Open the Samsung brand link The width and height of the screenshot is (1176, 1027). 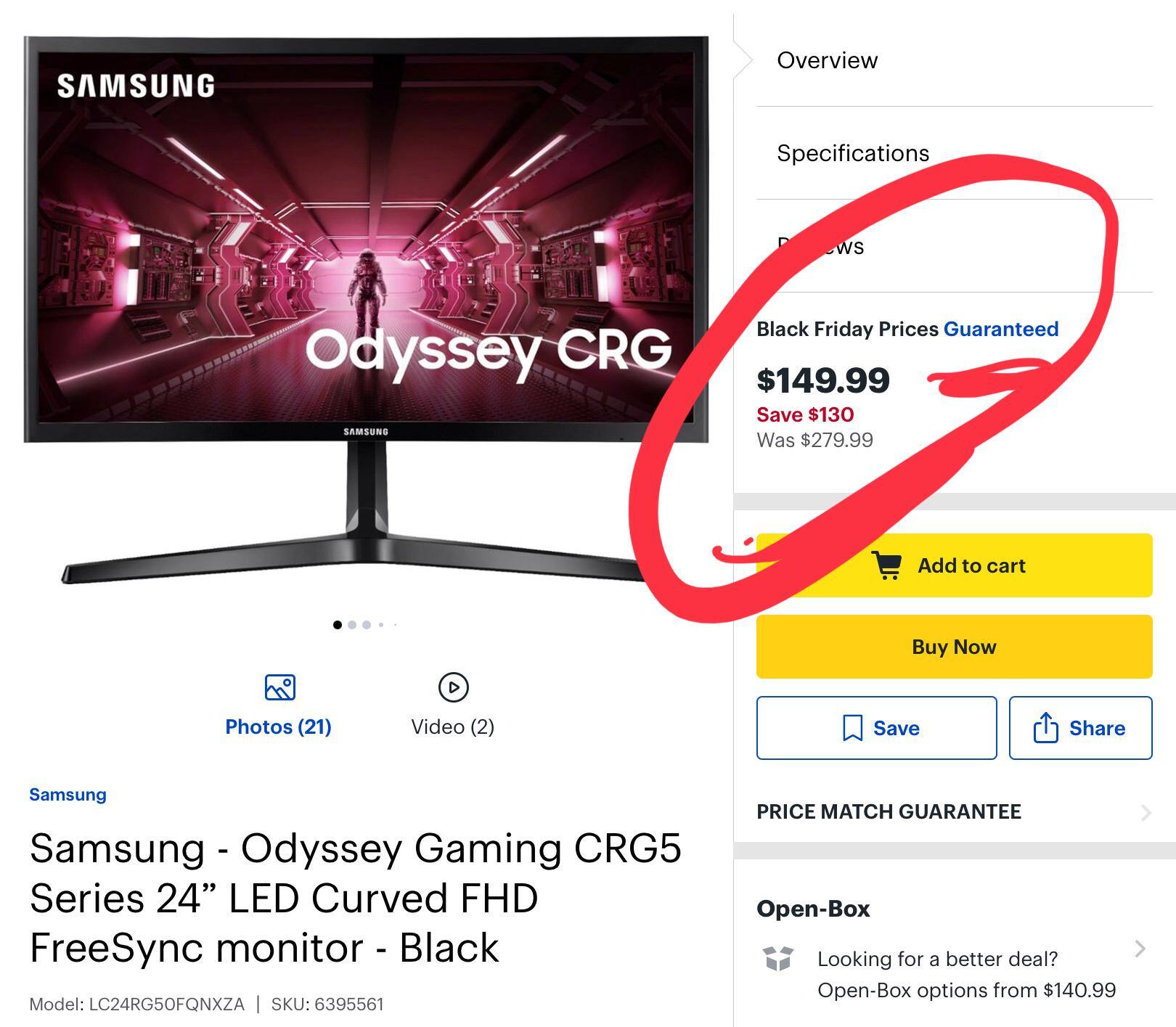point(68,795)
